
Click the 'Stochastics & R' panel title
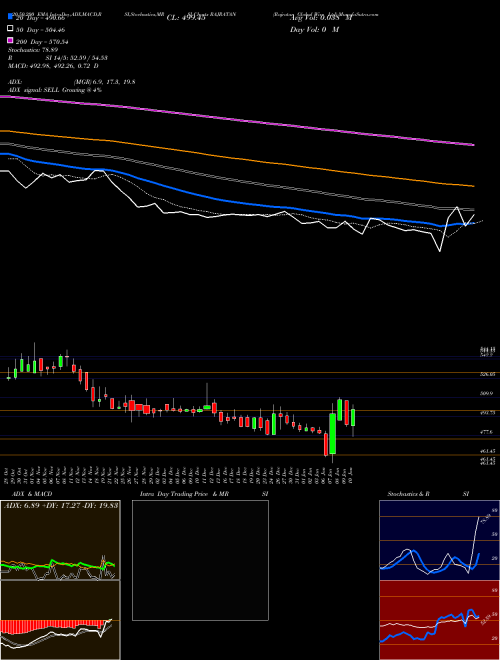click(409, 494)
